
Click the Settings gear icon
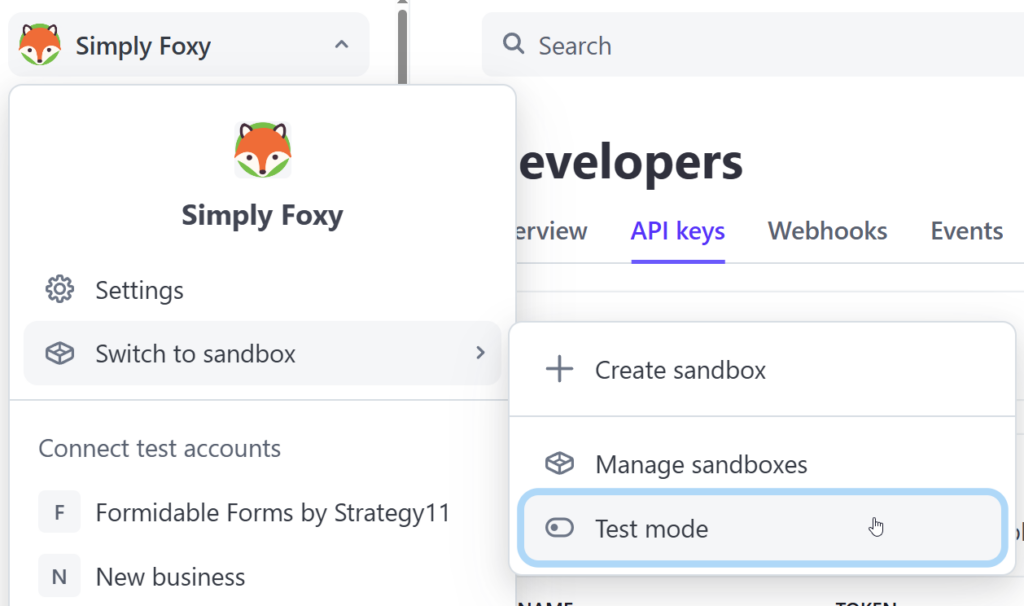(60, 290)
